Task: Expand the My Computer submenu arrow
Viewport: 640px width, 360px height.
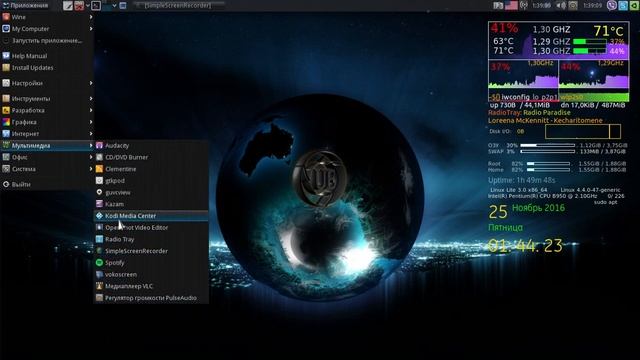Action: tap(91, 29)
